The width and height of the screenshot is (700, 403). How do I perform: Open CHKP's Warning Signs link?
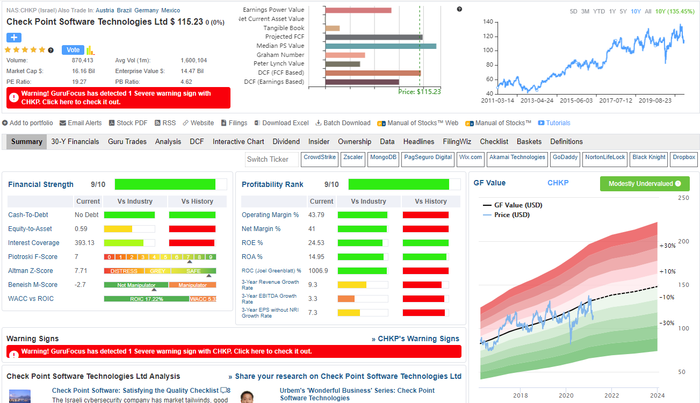point(415,339)
